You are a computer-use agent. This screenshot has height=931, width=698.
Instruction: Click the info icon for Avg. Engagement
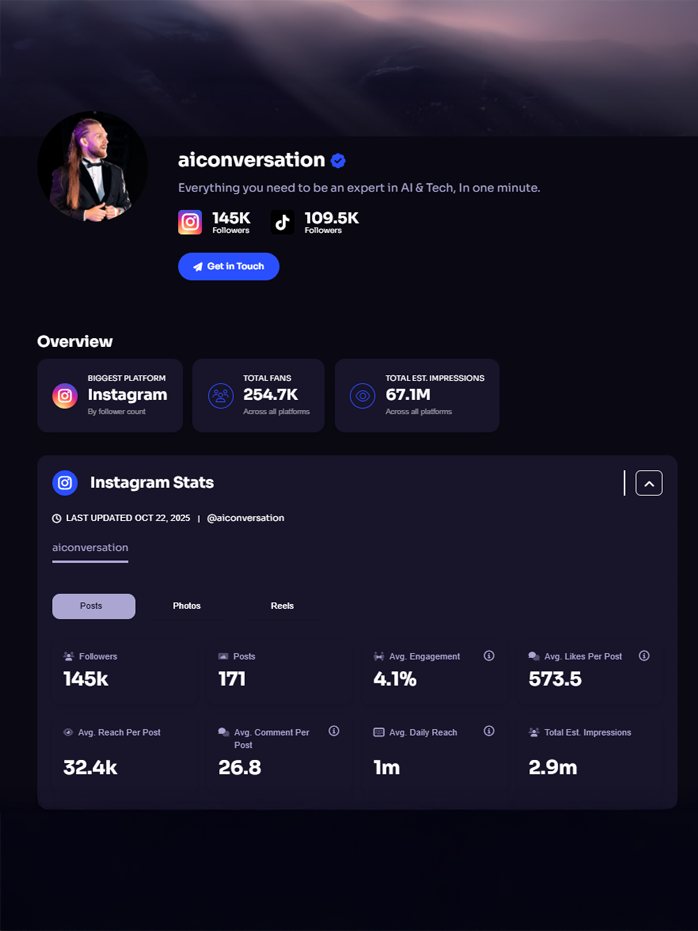click(x=489, y=656)
